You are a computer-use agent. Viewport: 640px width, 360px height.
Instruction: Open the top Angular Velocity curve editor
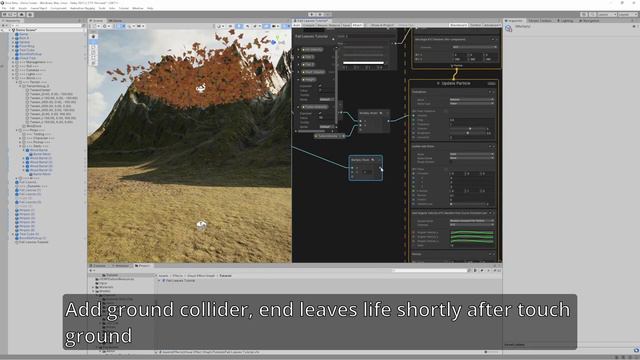tap(472, 233)
